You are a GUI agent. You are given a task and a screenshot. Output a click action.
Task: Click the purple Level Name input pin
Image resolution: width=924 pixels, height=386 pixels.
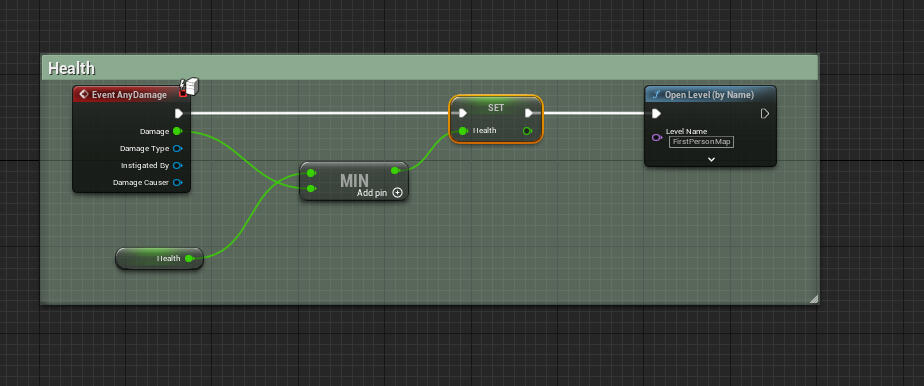pos(656,137)
